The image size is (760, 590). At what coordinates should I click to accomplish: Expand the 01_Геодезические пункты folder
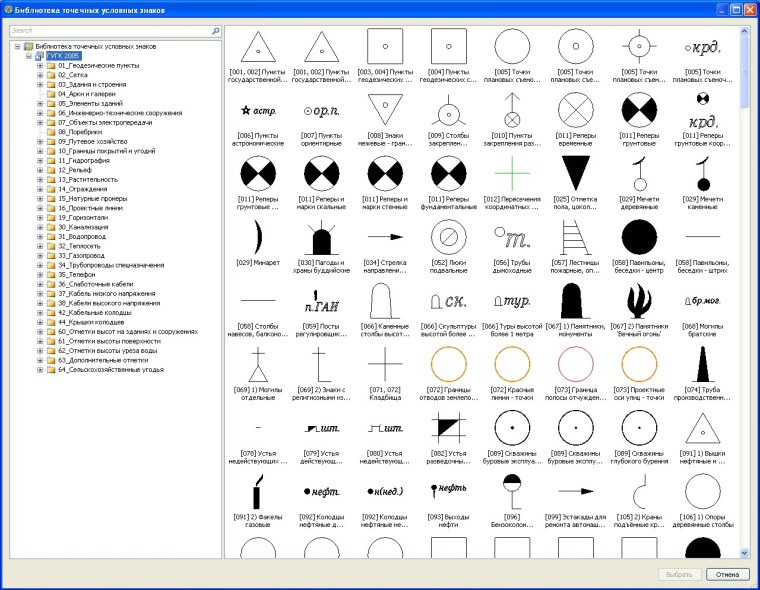tap(40, 65)
